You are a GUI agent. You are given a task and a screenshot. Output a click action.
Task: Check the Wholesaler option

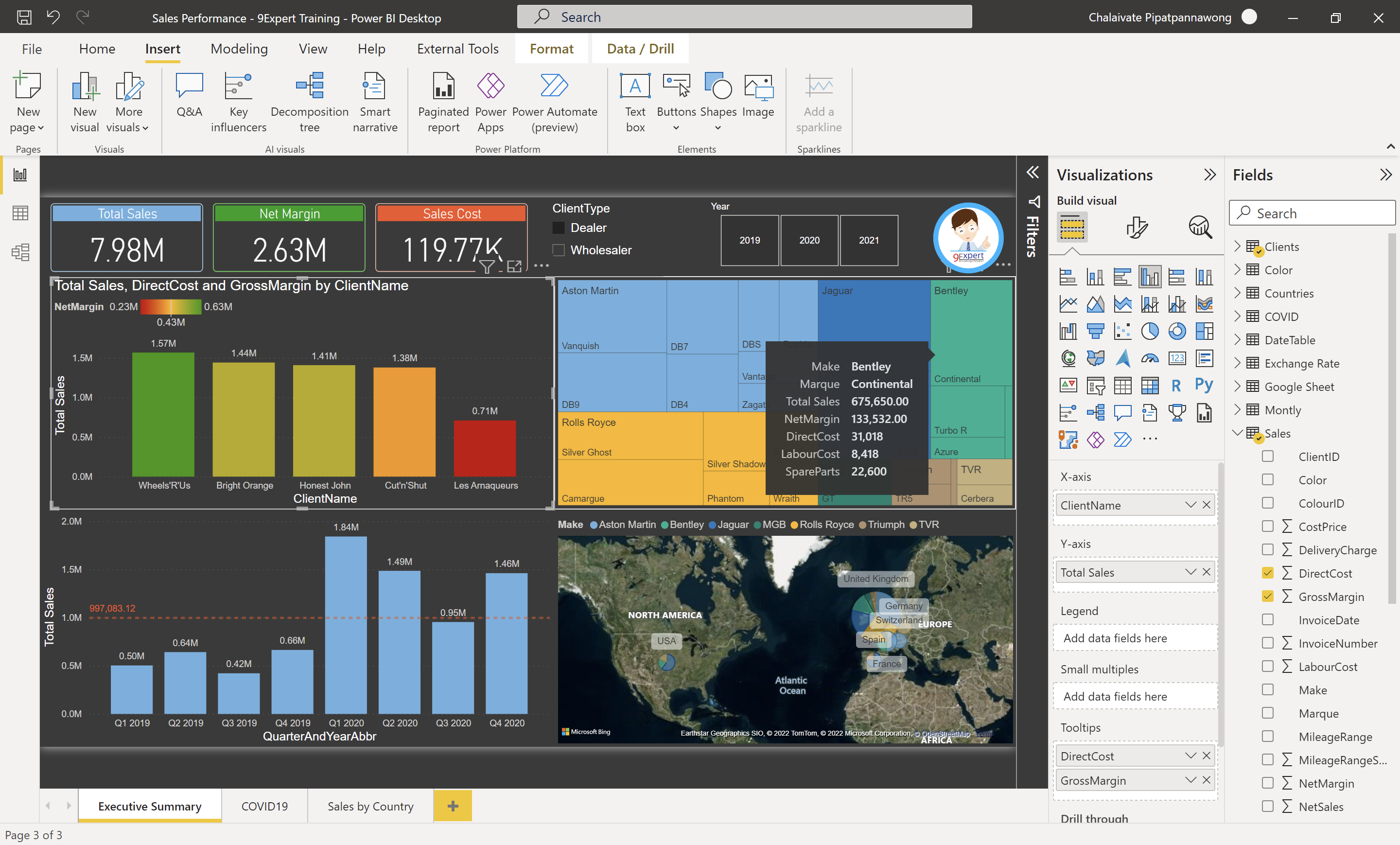click(558, 250)
